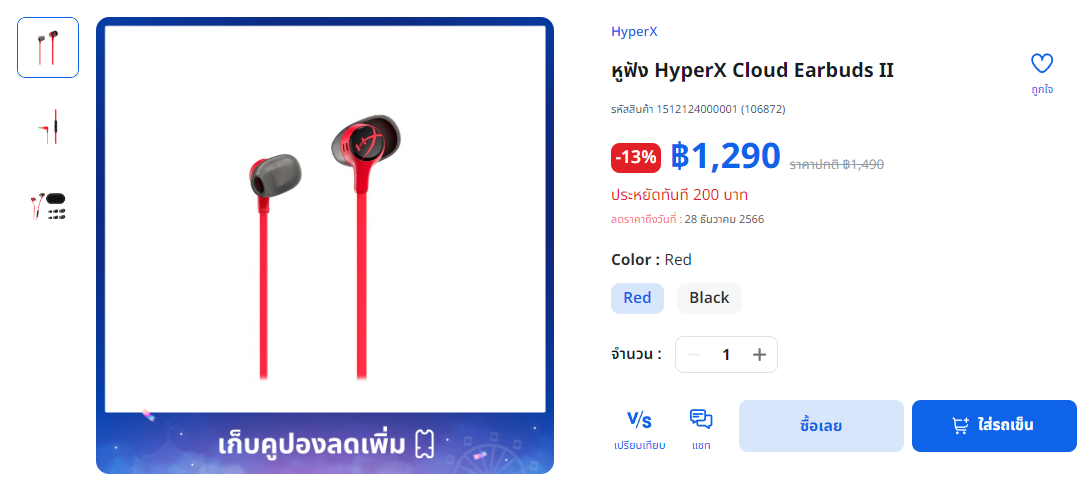Select the Red color option

click(637, 298)
